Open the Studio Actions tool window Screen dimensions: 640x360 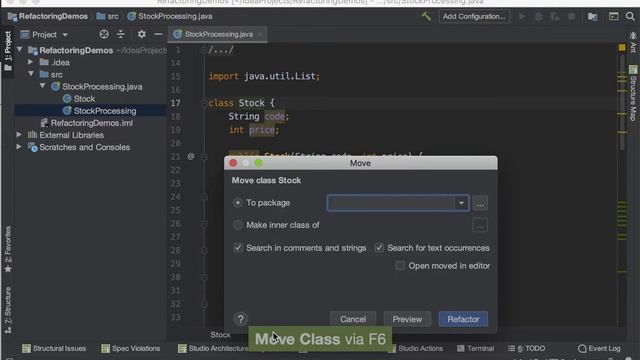(416, 348)
